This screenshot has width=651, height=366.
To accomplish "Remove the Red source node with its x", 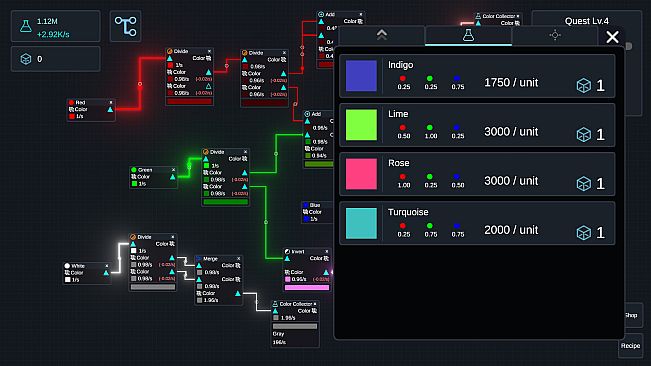I will (111, 102).
